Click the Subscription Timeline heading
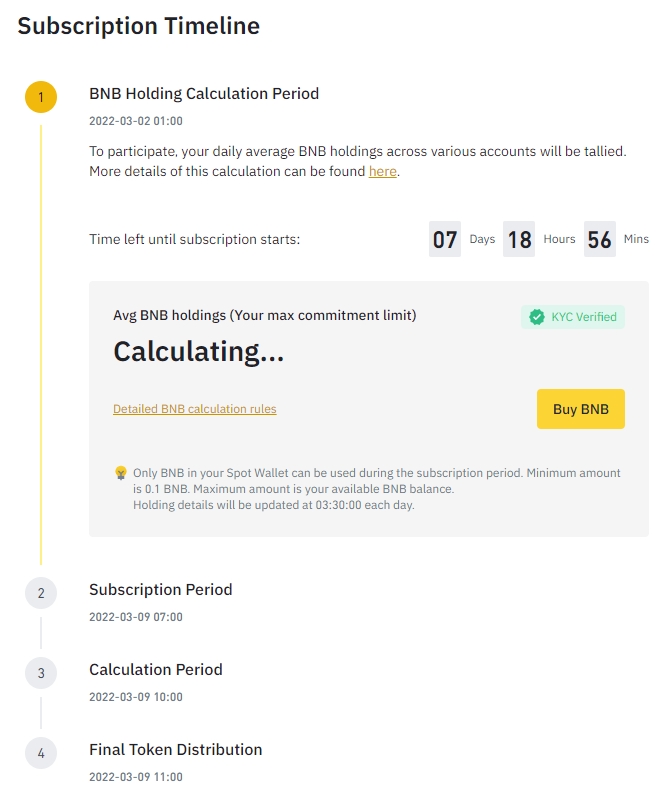The width and height of the screenshot is (672, 803). 139,27
